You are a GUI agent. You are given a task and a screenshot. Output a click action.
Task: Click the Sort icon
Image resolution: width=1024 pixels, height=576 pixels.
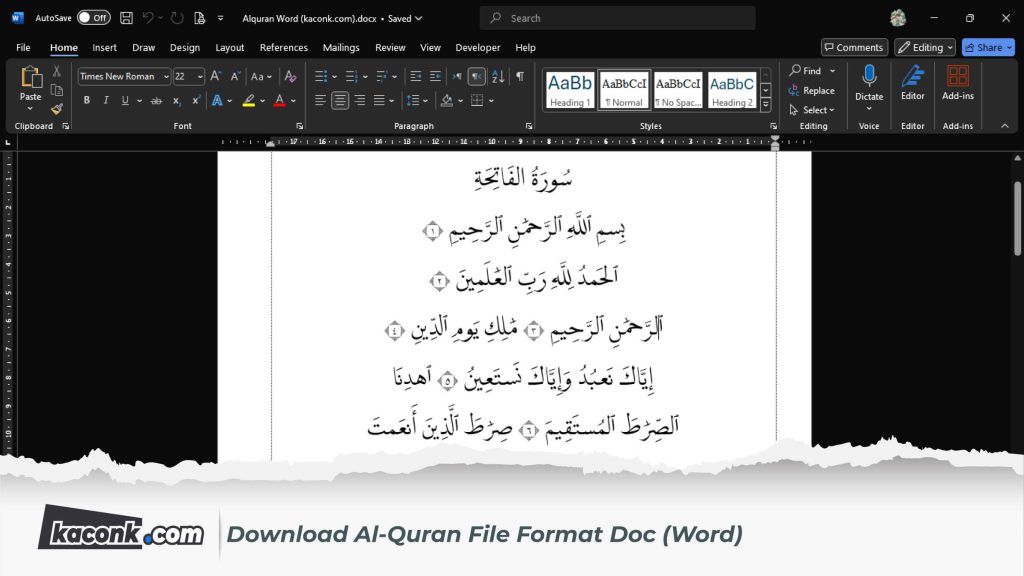pyautogui.click(x=498, y=76)
